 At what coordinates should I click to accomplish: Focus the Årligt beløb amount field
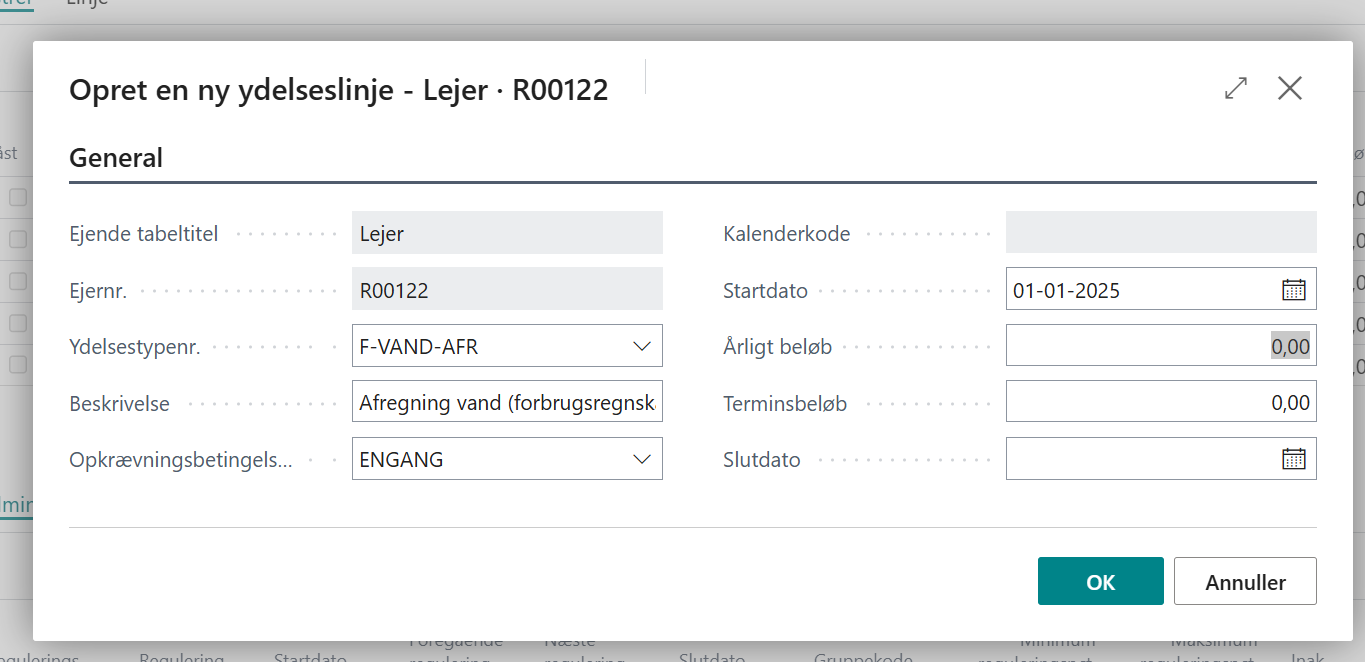[x=1160, y=346]
